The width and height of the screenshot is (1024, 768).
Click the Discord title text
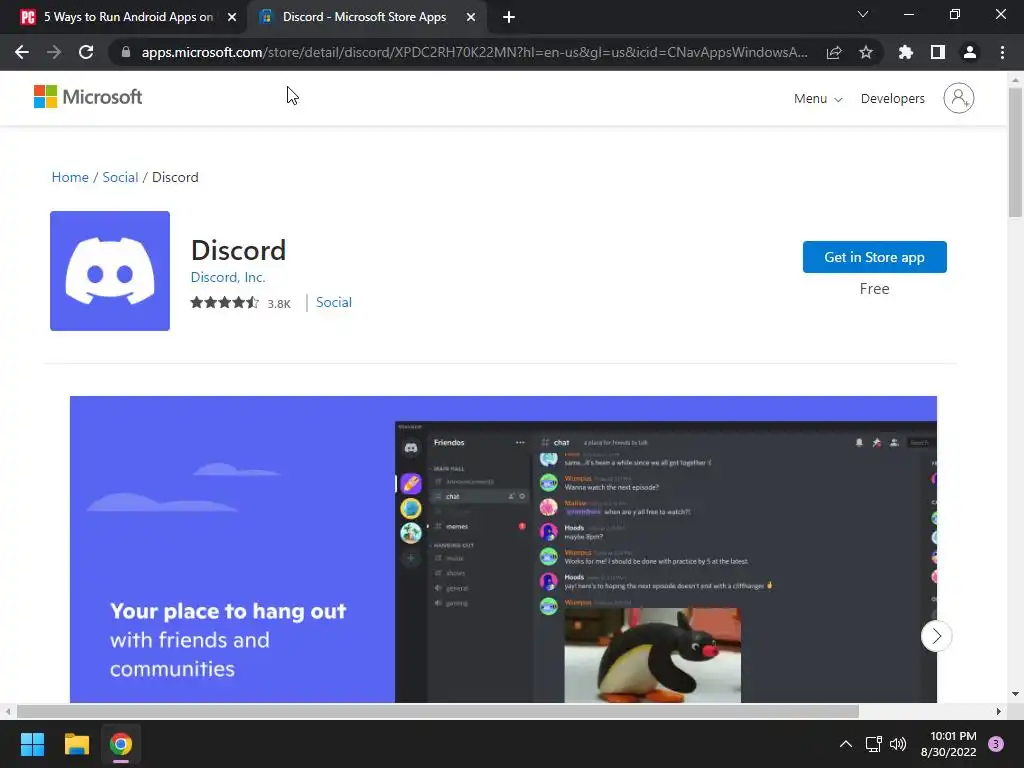click(x=238, y=250)
